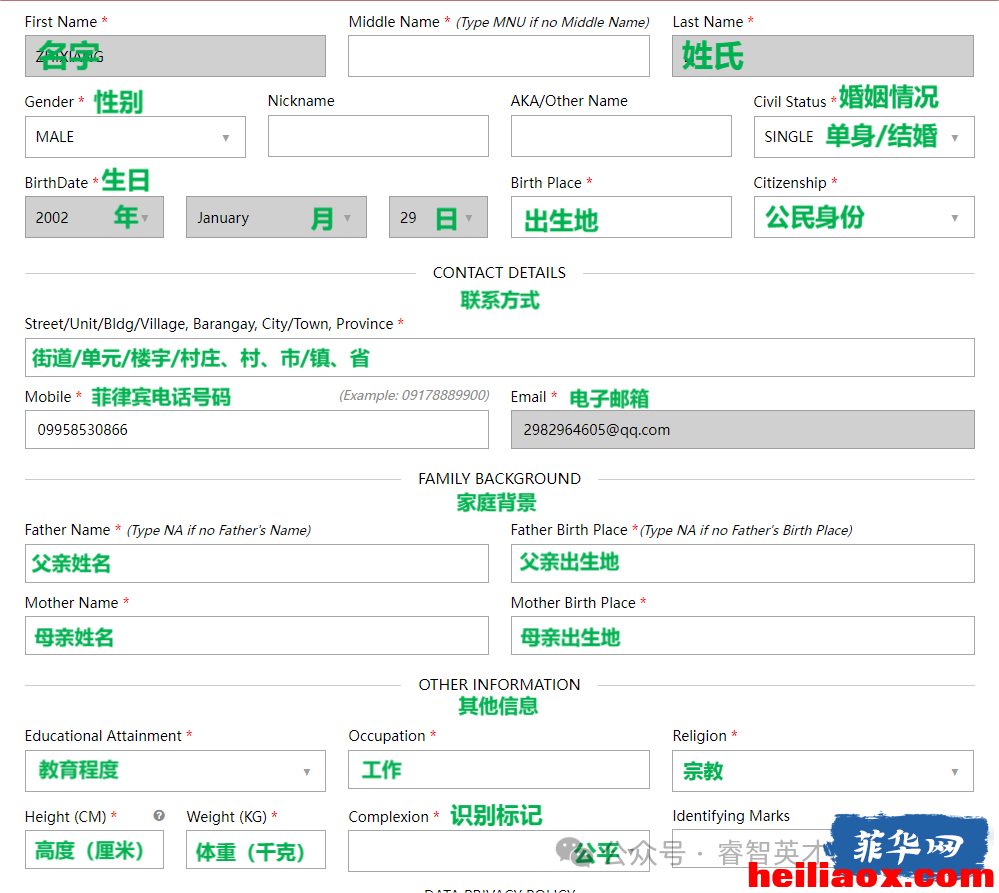
Task: Open the birth day dropdown showing 29
Action: tap(438, 217)
